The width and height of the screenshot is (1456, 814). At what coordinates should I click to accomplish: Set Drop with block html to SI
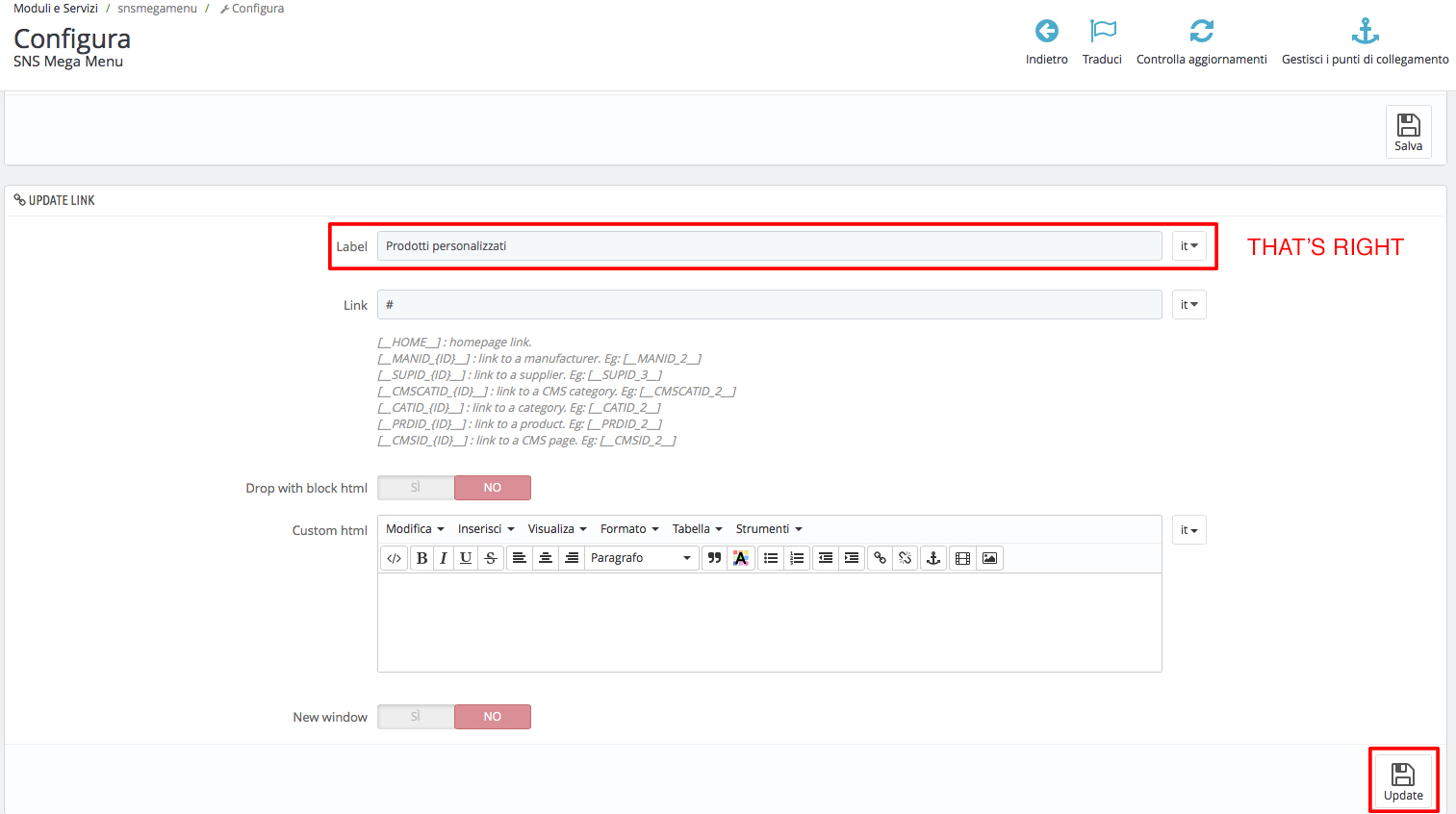(x=416, y=488)
